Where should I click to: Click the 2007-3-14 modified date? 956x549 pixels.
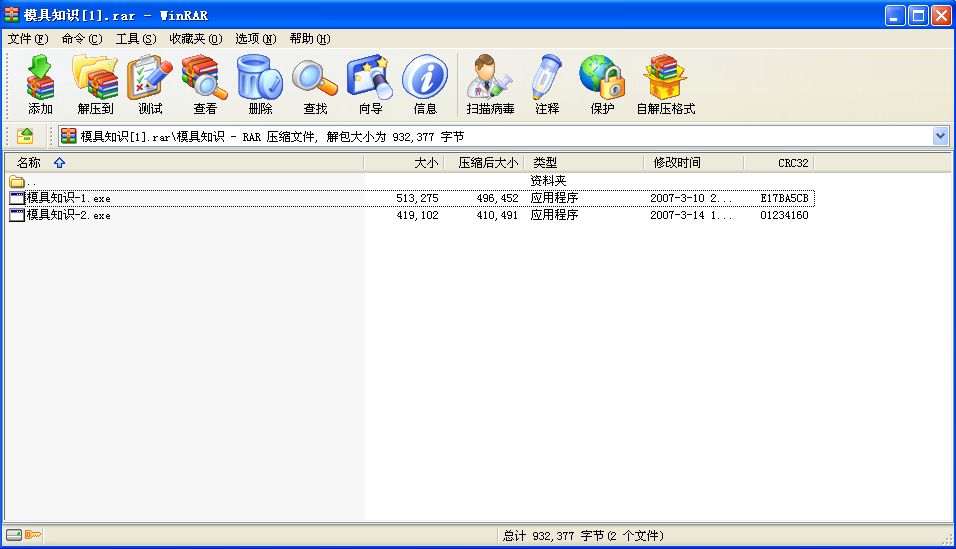coord(691,215)
